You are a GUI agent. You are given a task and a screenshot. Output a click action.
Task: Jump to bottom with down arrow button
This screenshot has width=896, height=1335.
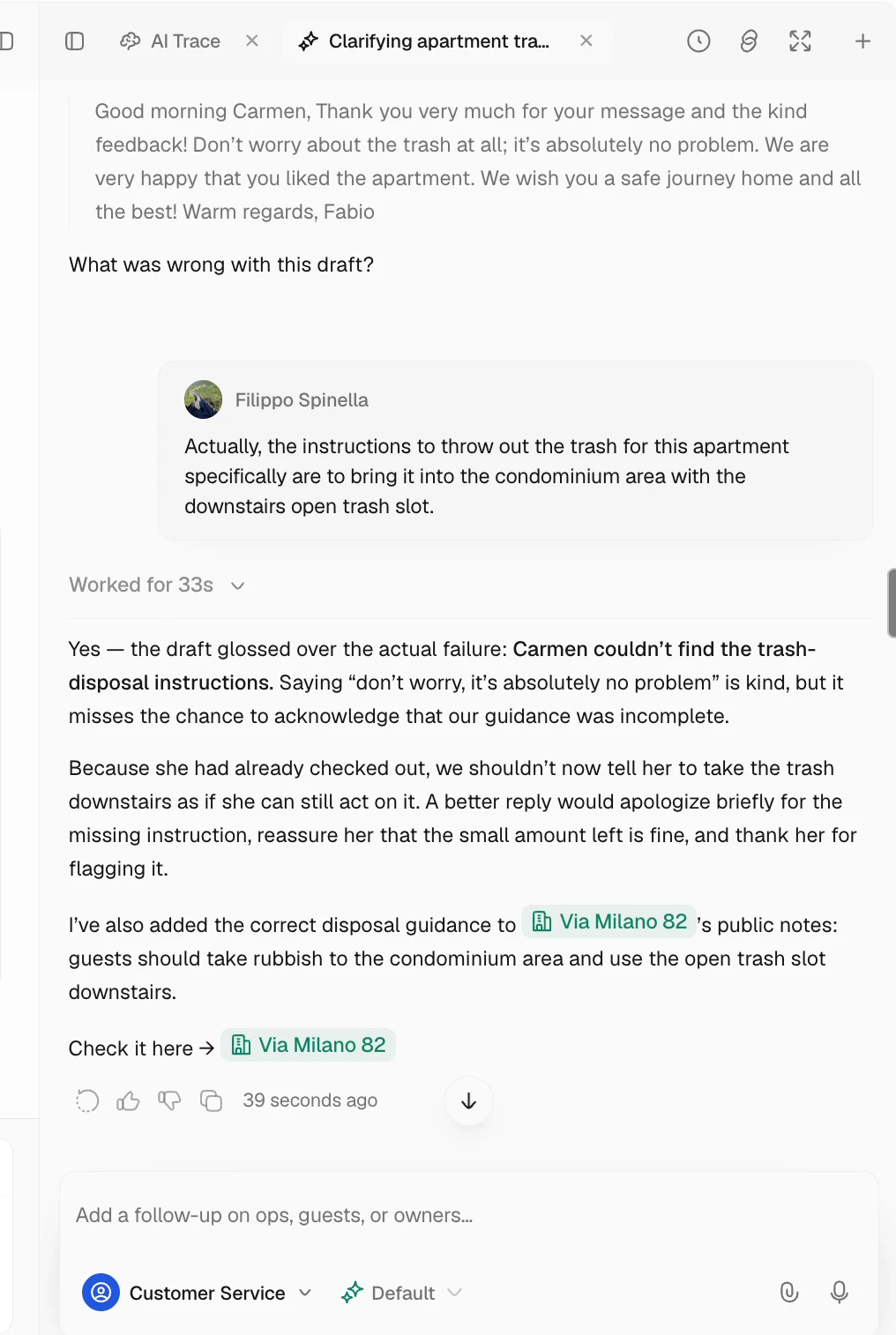point(469,1101)
